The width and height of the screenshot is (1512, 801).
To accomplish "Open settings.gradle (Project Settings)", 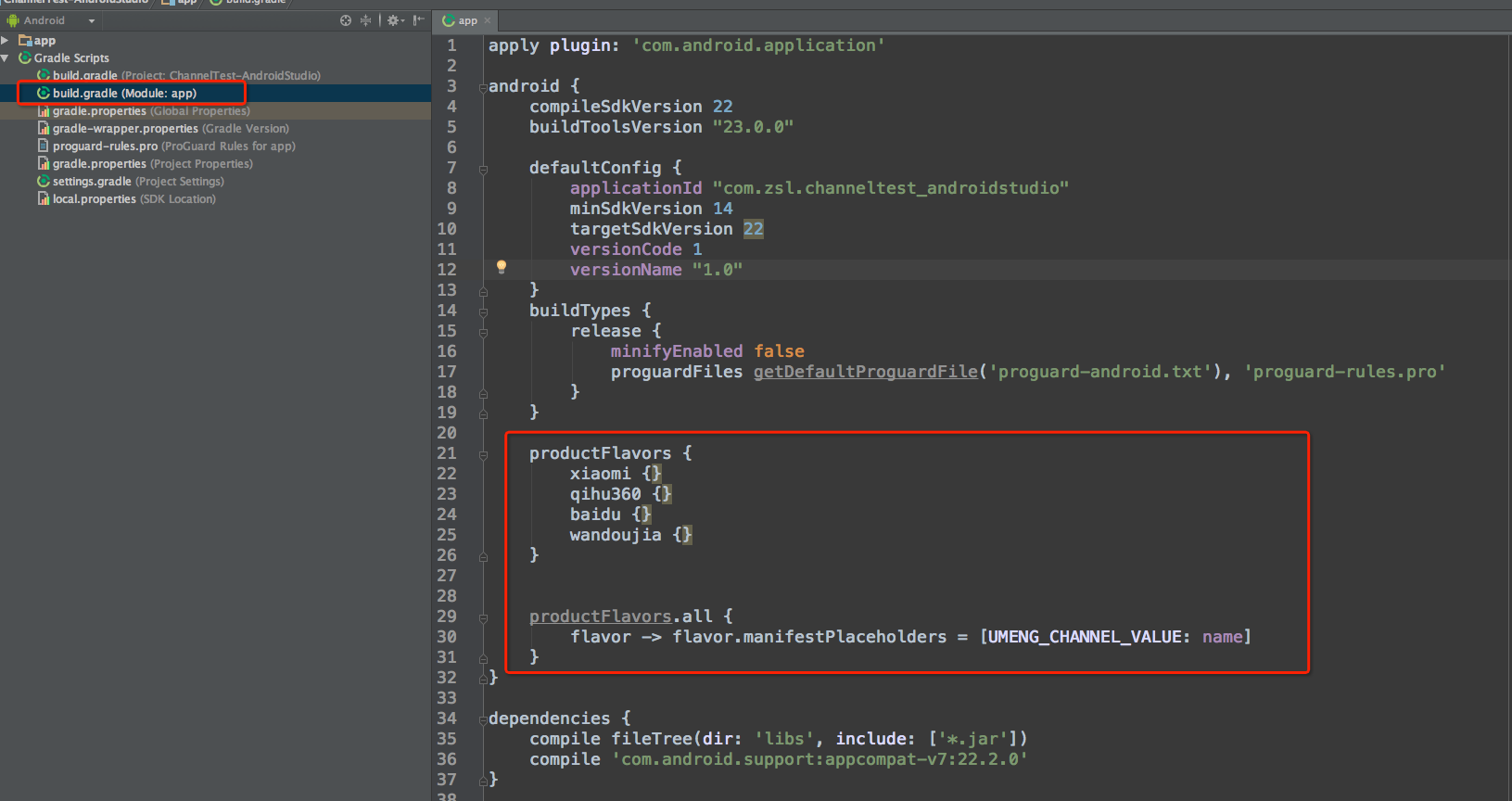I will [131, 182].
